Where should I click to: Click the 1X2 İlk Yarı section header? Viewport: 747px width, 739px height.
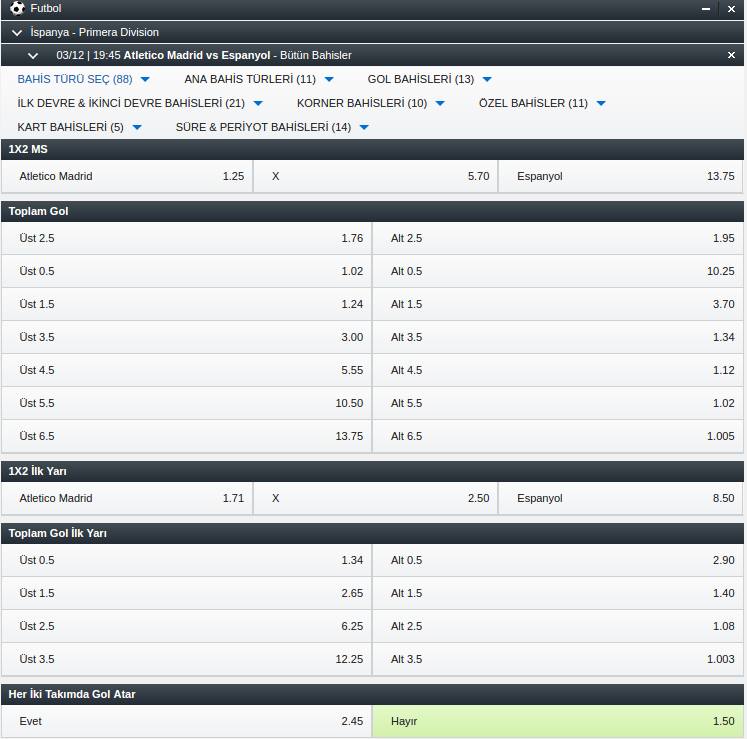tap(373, 471)
